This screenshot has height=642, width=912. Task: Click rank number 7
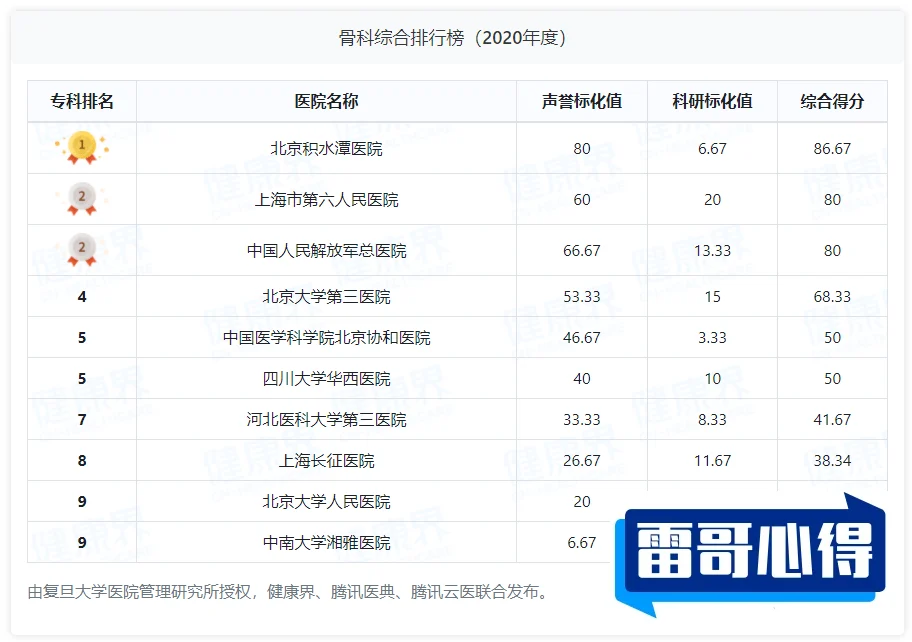(82, 419)
